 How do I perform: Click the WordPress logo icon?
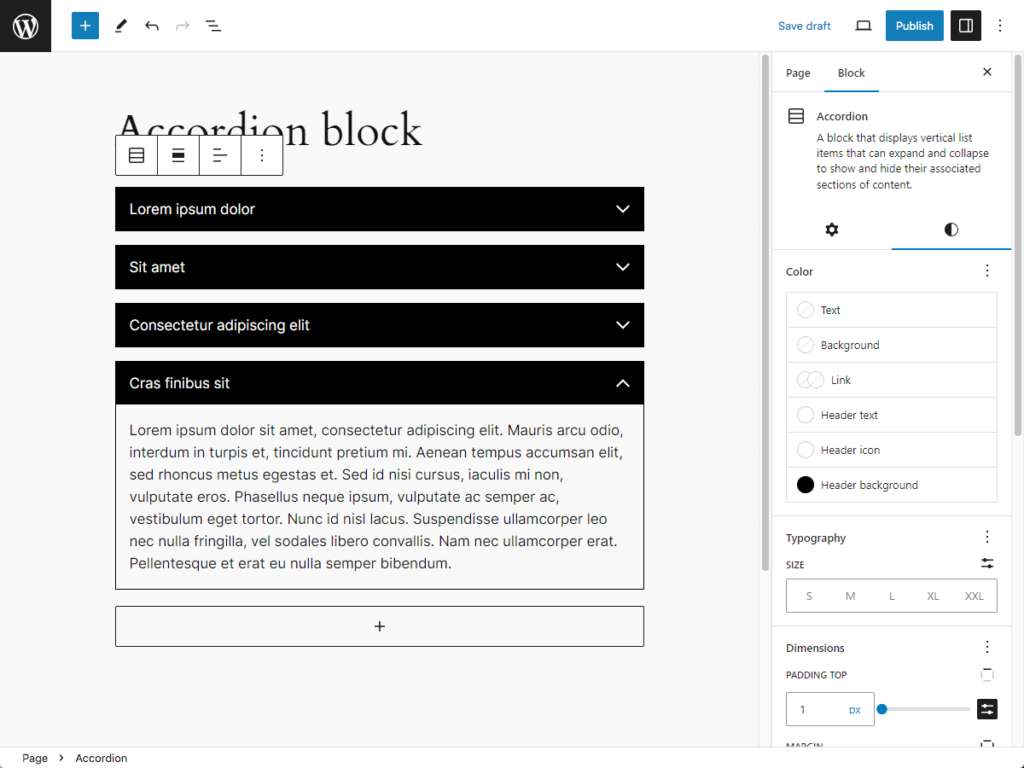pyautogui.click(x=25, y=26)
